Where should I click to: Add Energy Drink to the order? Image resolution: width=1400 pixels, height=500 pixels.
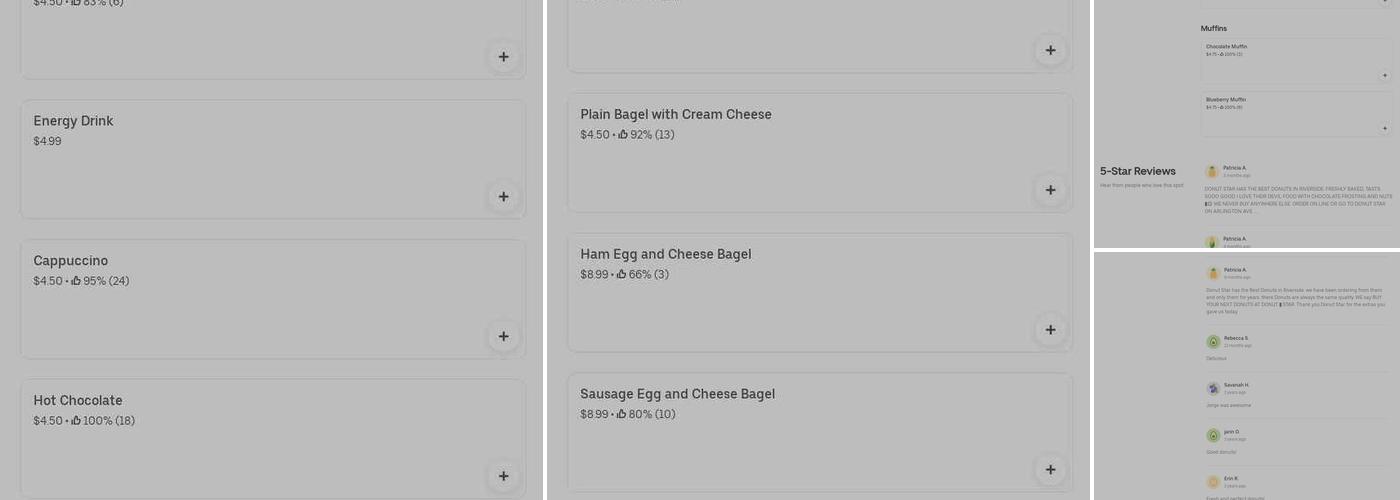(503, 197)
